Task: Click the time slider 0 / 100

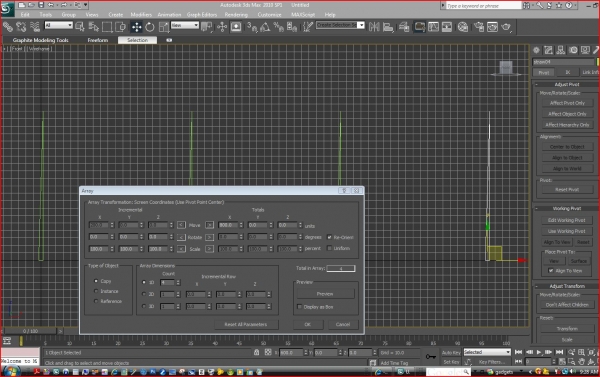Action: 30,331
